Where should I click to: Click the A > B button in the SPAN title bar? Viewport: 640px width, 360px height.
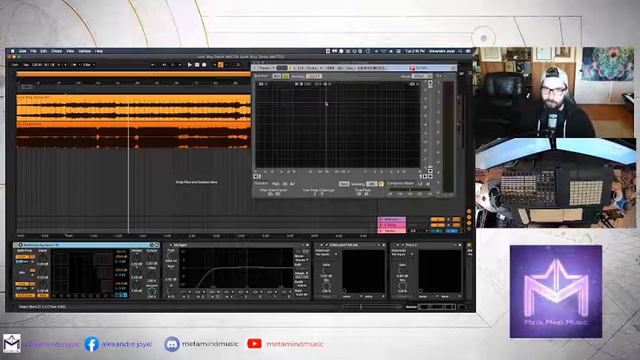pyautogui.click(x=300, y=68)
